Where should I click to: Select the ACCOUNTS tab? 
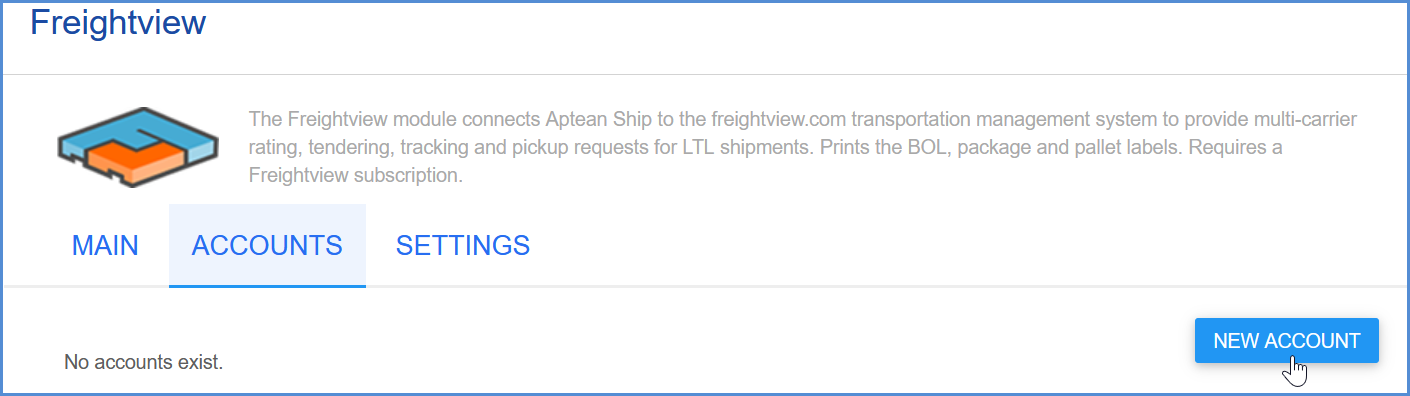(267, 245)
